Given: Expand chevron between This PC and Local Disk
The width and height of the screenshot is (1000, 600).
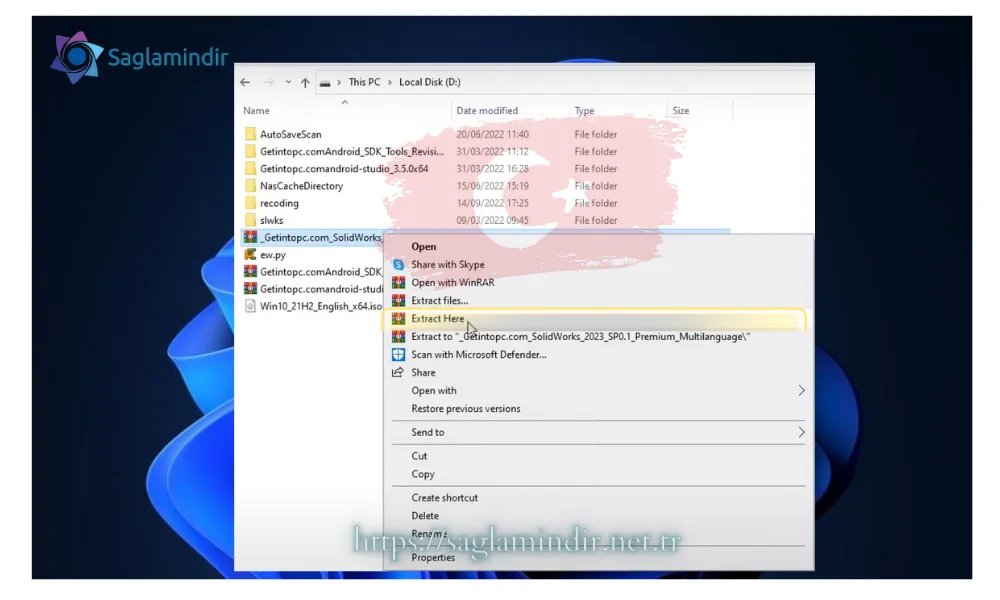Looking at the screenshot, I should tap(390, 82).
